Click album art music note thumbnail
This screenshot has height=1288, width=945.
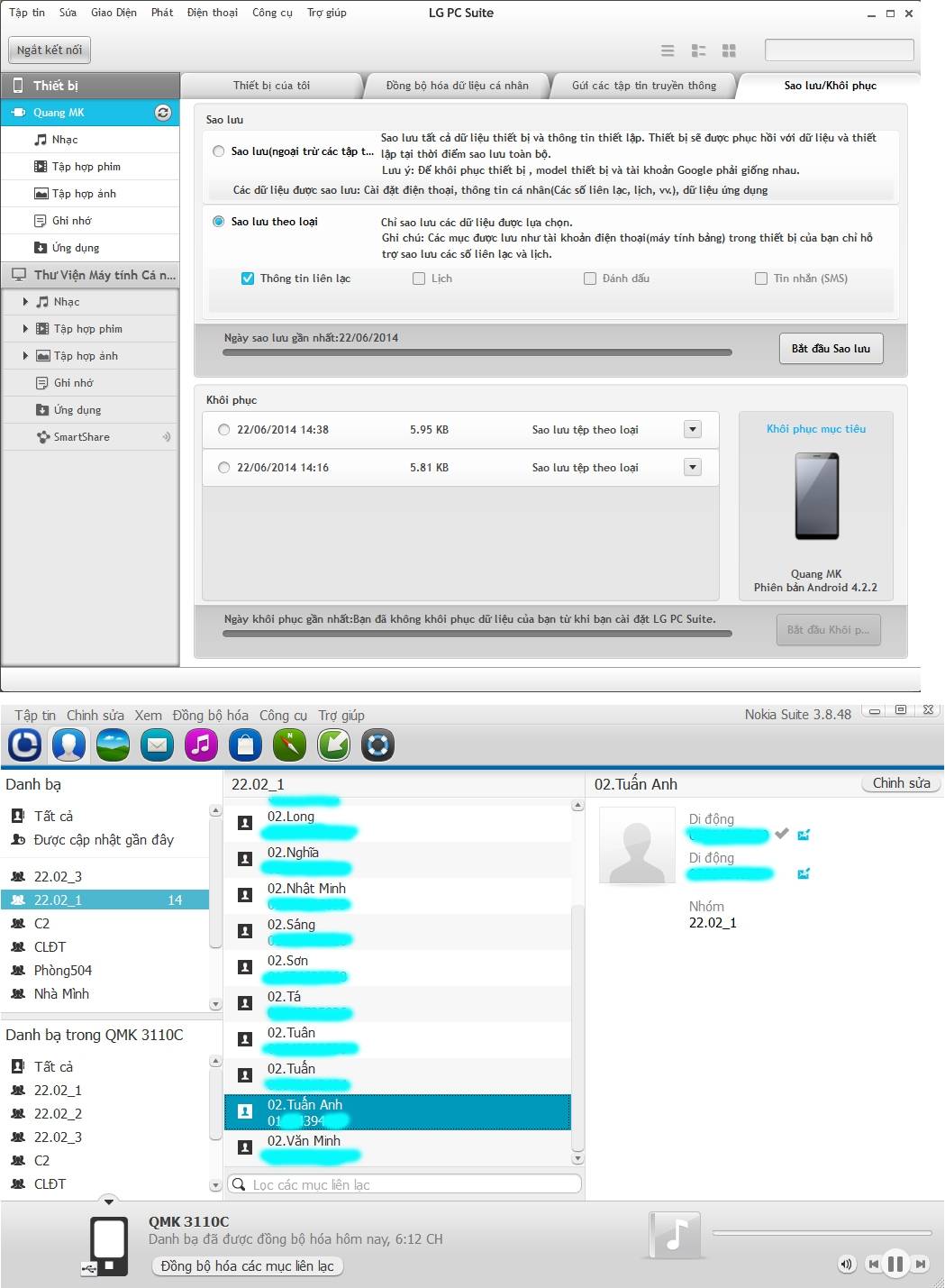pyautogui.click(x=676, y=1236)
